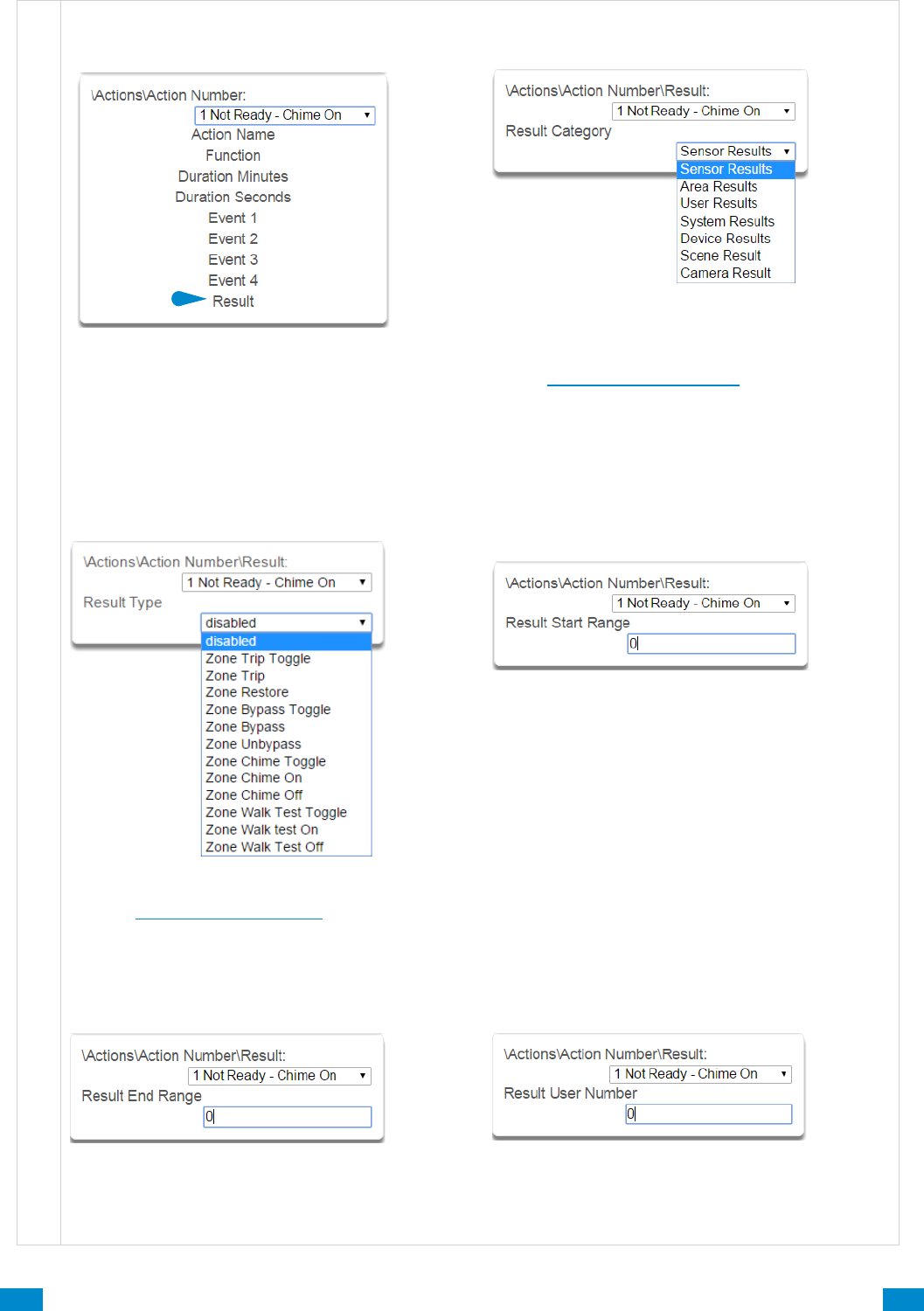The image size is (924, 1311).
Task: Open Duration Seconds entry
Action: (233, 198)
